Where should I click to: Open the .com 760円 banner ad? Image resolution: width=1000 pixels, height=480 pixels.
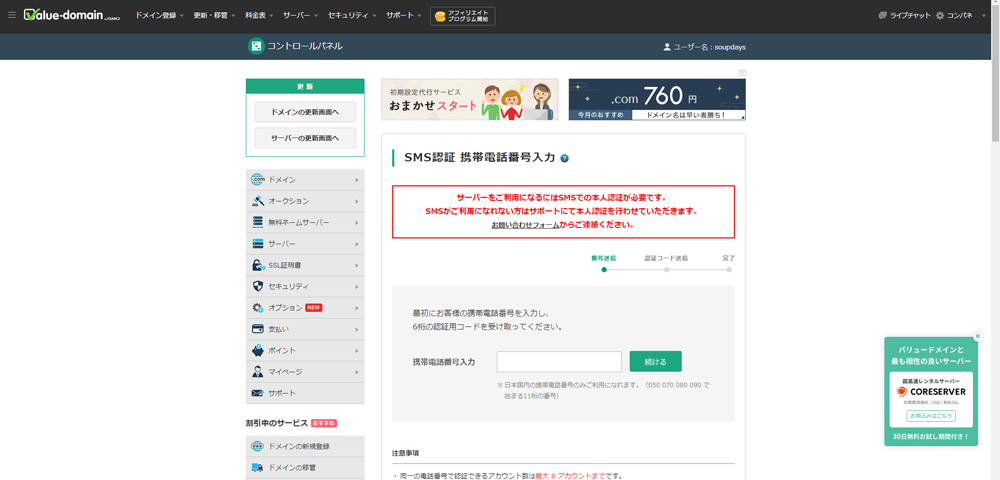click(657, 99)
